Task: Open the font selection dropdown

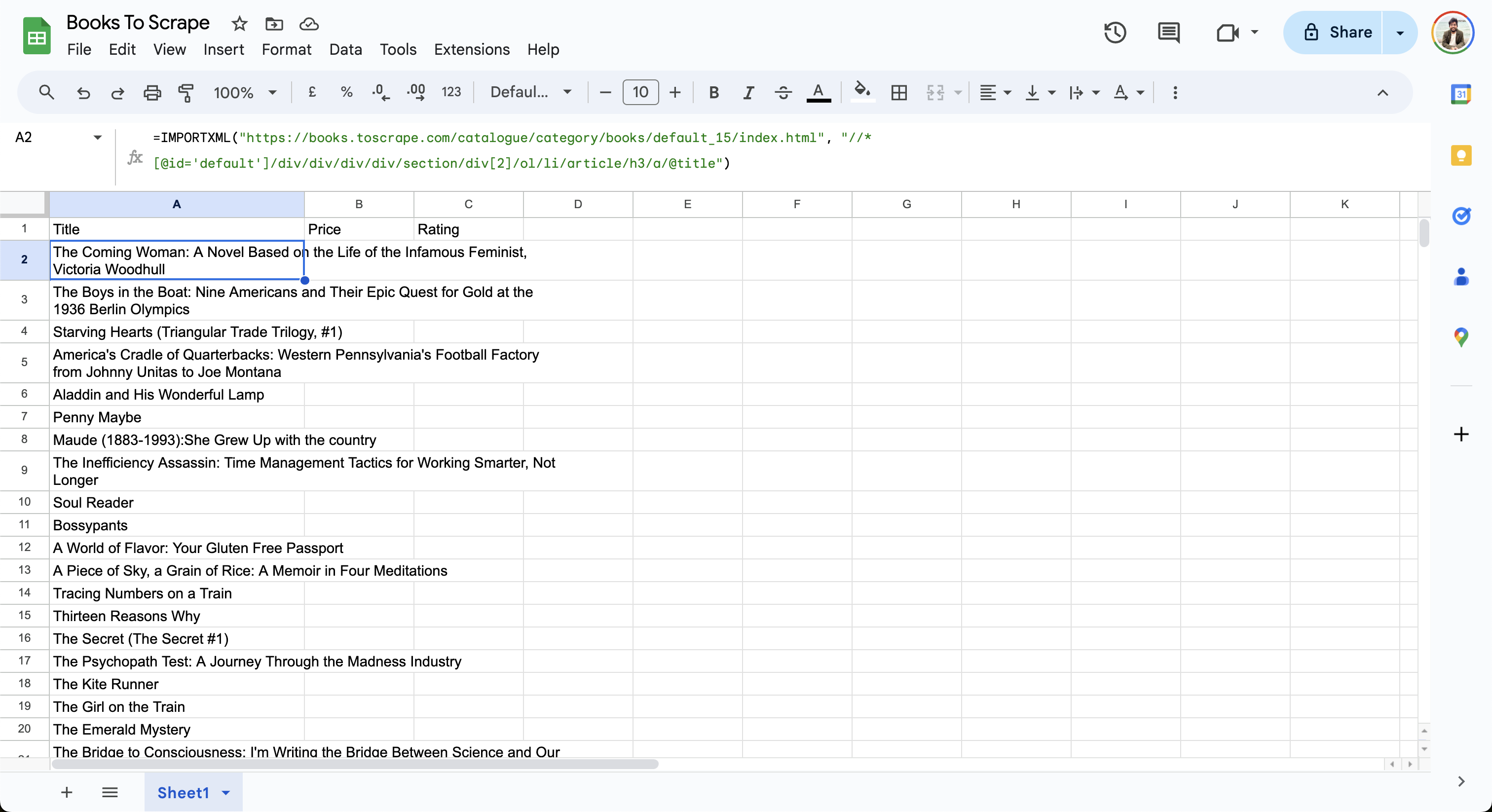Action: [x=530, y=92]
